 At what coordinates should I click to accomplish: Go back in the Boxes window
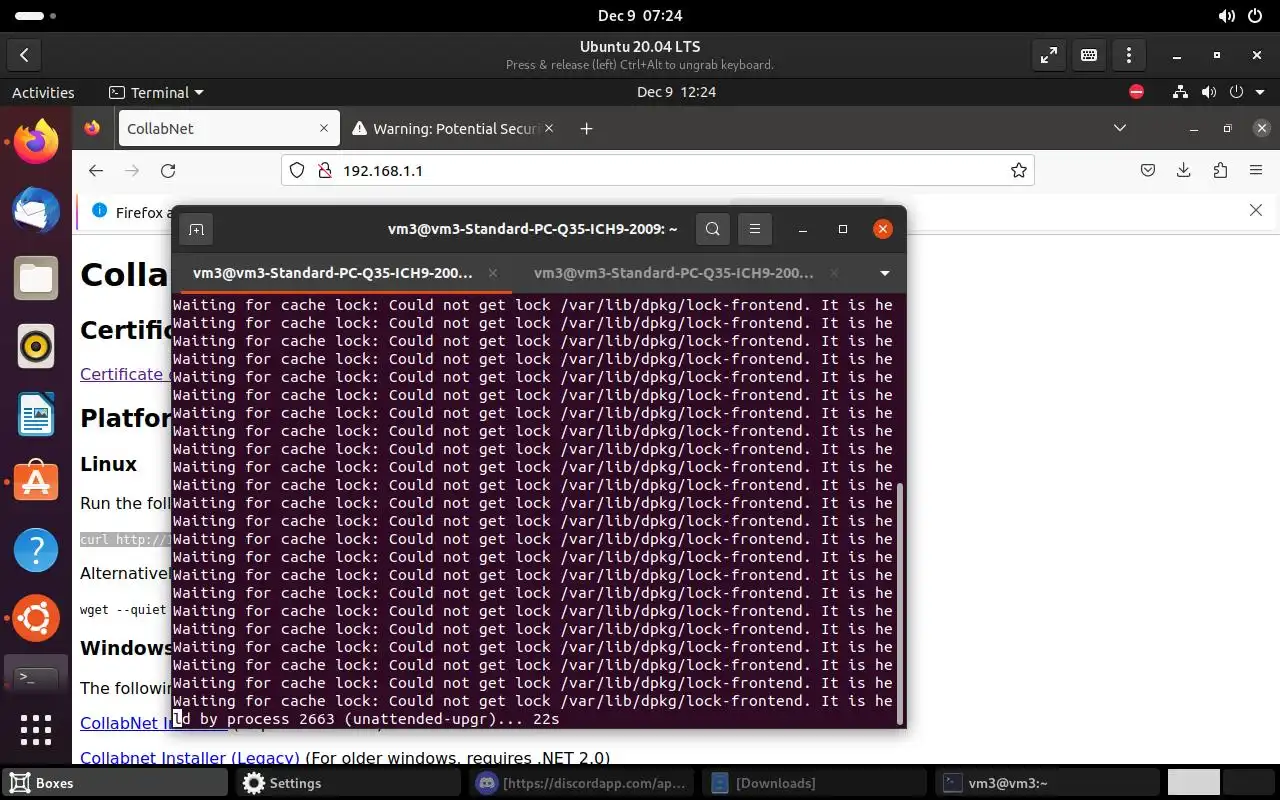pos(24,55)
